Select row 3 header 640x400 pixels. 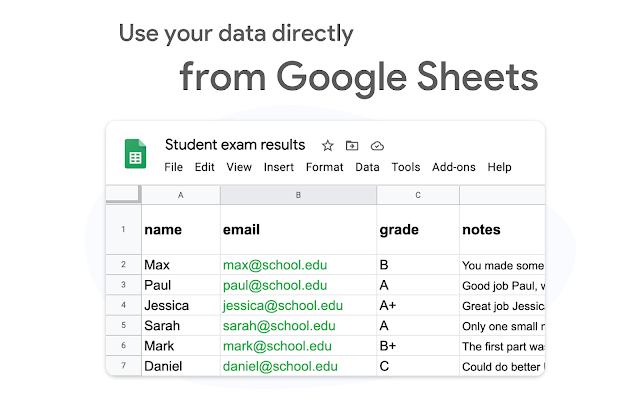tap(123, 285)
